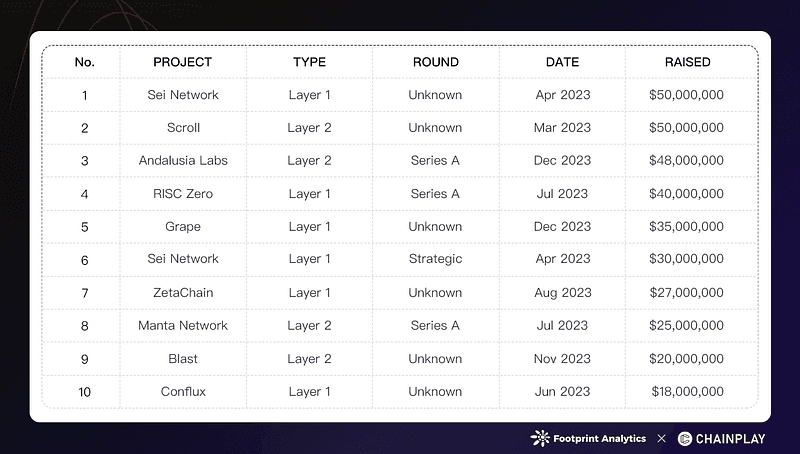Select the RAISED column header
Image resolution: width=800 pixels, height=454 pixels.
(687, 62)
